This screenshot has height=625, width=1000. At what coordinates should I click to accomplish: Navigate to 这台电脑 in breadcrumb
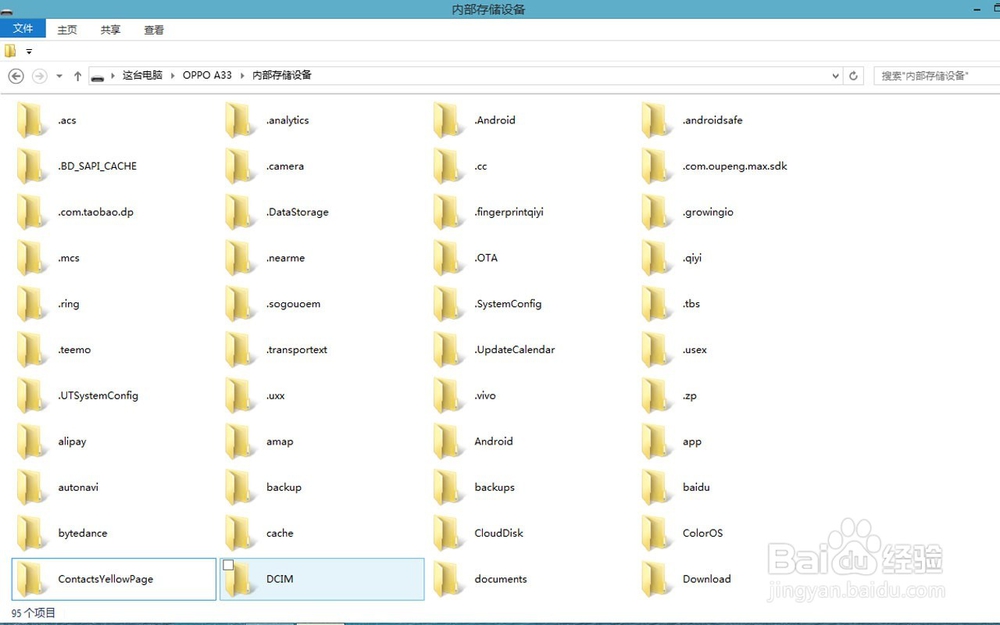142,75
